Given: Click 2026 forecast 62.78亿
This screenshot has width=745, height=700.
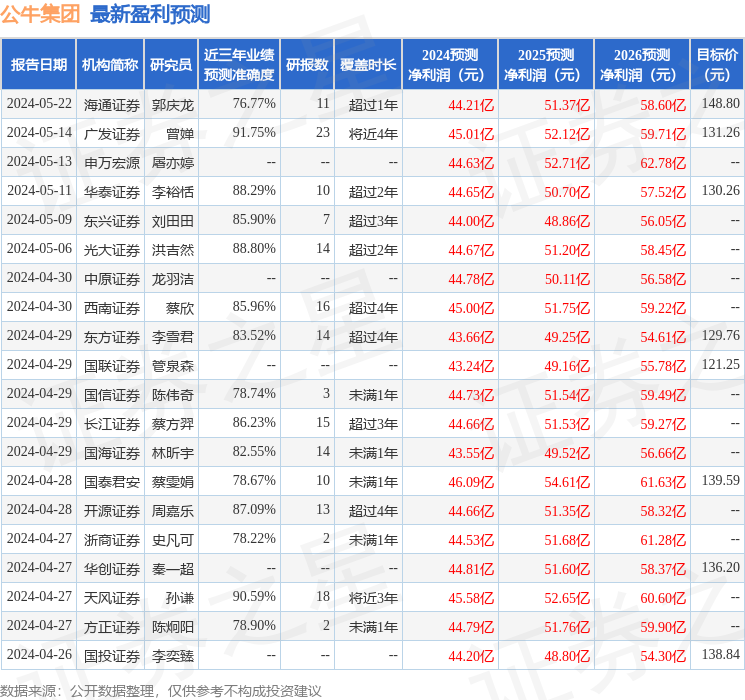Looking at the screenshot, I should (663, 163).
